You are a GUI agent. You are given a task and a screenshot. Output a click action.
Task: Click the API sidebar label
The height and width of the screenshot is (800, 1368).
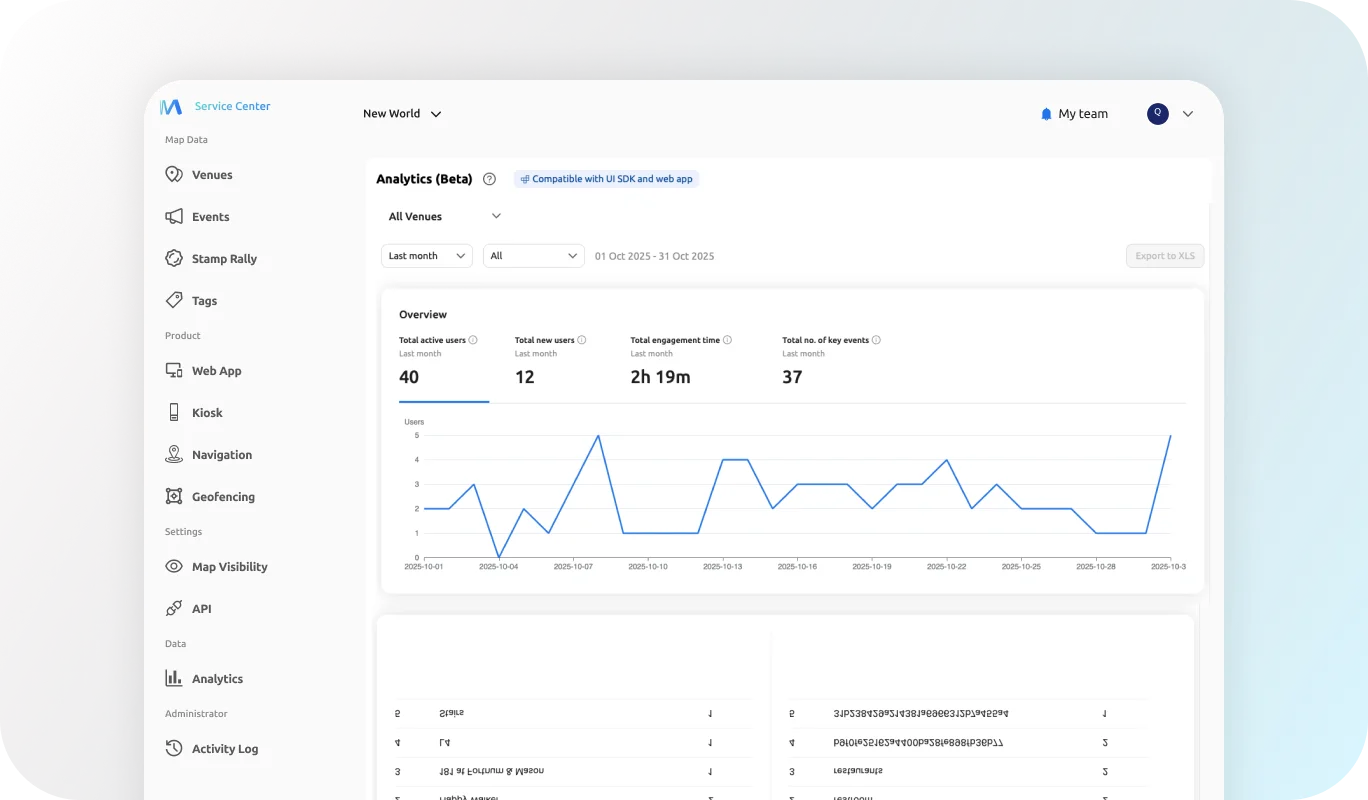[202, 609]
